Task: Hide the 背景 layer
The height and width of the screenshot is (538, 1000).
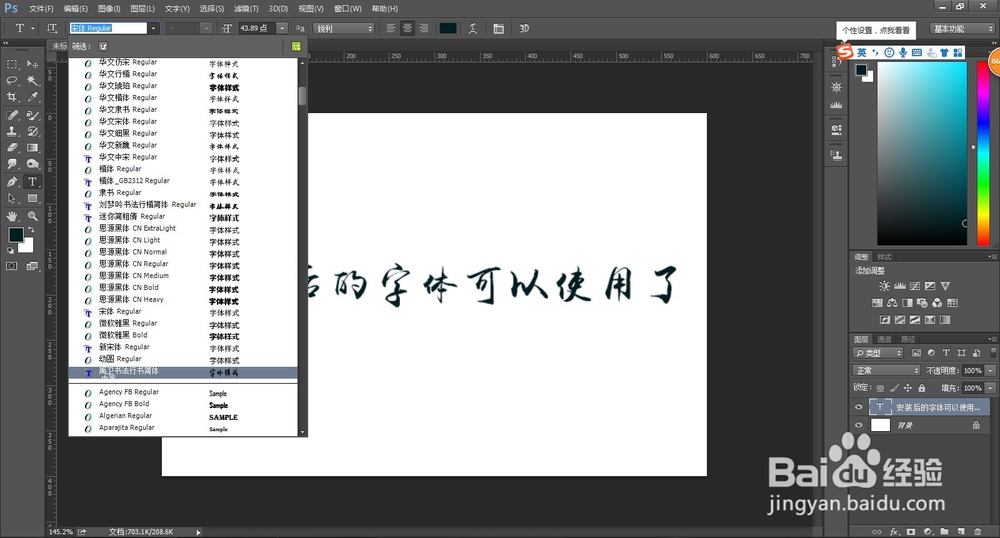Action: pyautogui.click(x=858, y=425)
